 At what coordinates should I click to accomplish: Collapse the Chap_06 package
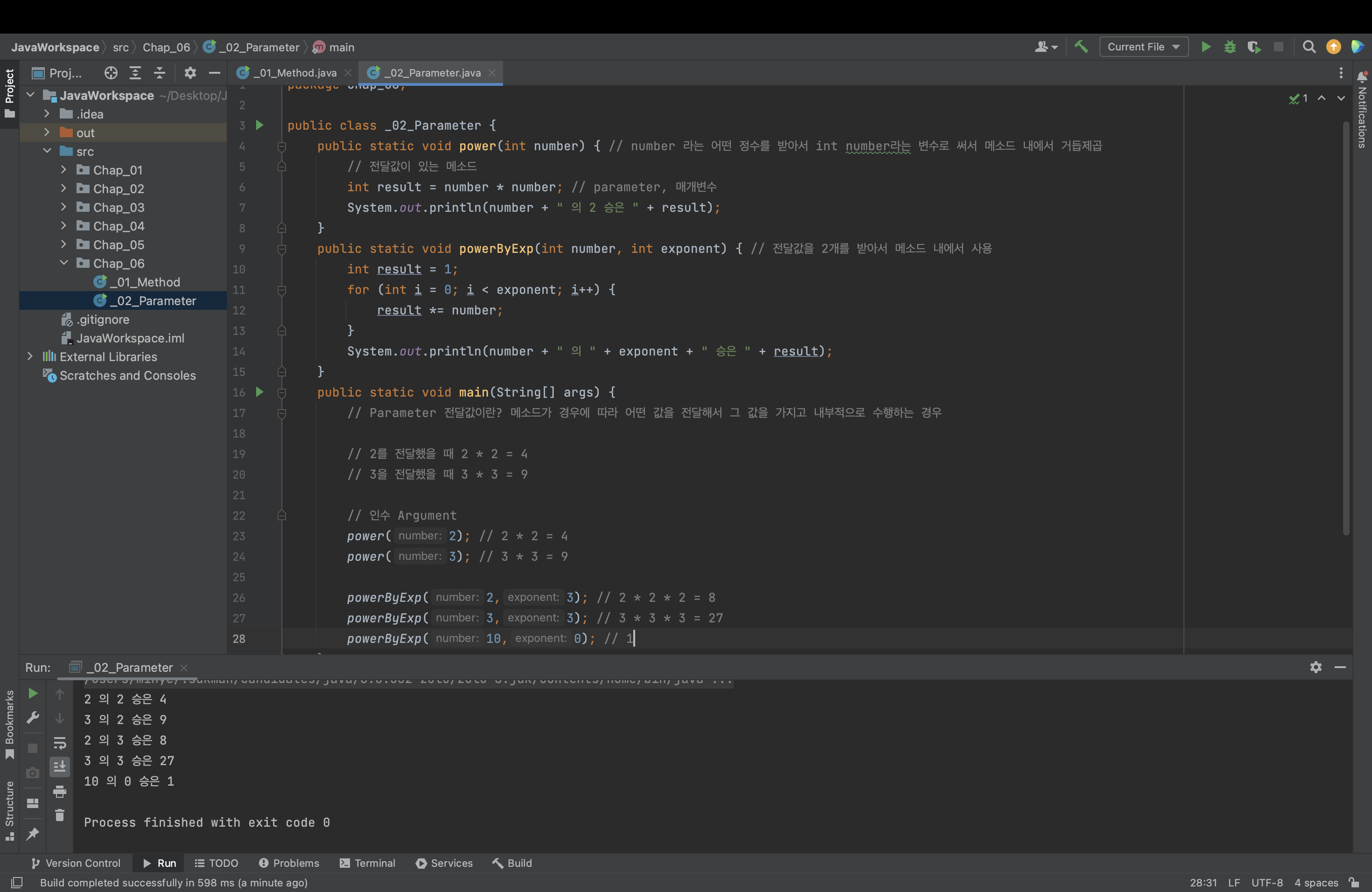tap(63, 263)
